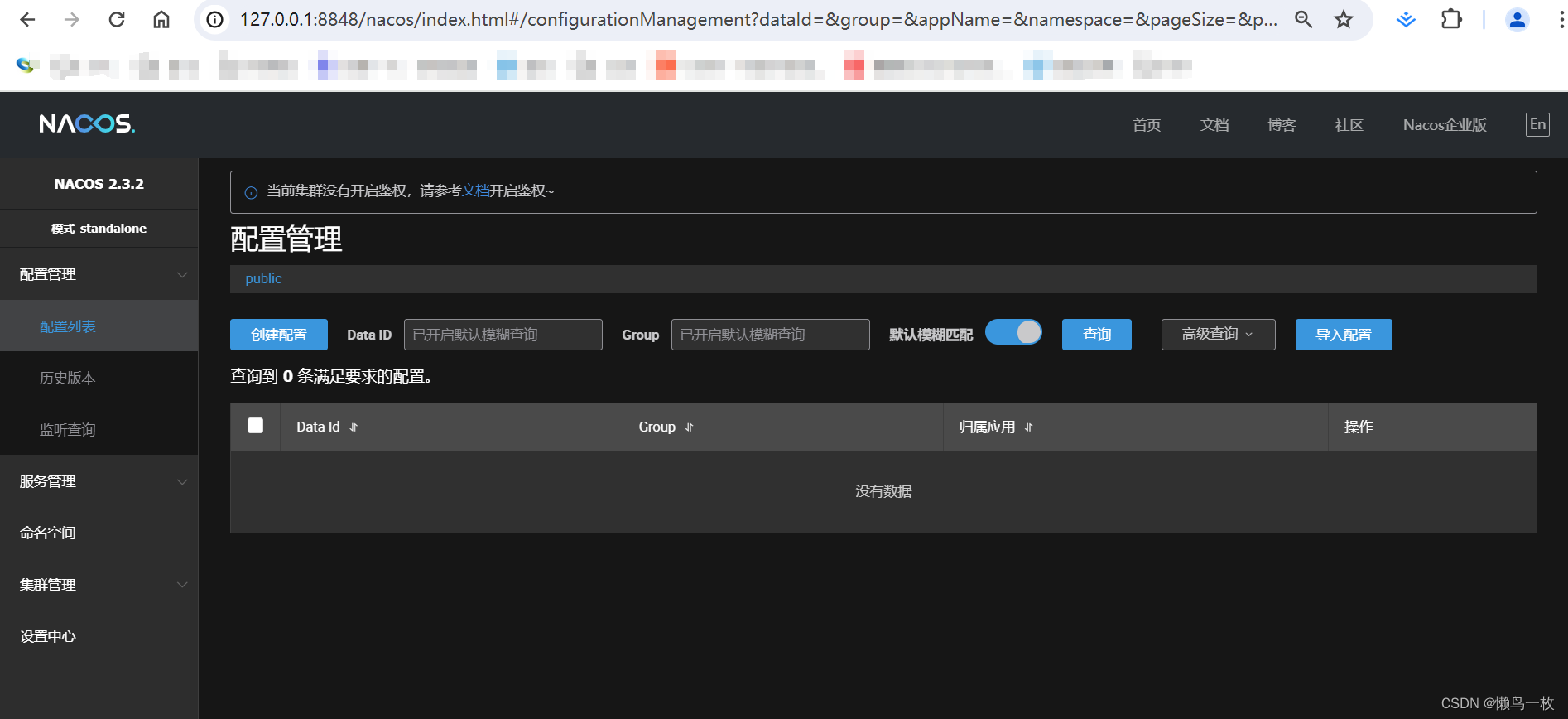Follow the 文档 link in auth notice
The height and width of the screenshot is (719, 1568).
pos(476,191)
